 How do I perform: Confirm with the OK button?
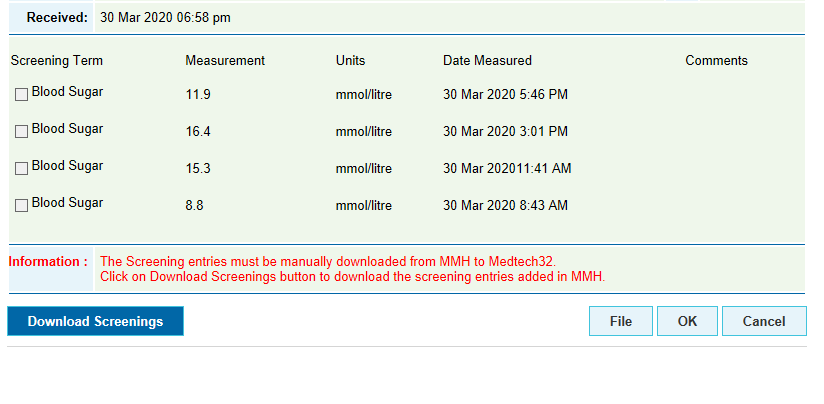point(687,321)
